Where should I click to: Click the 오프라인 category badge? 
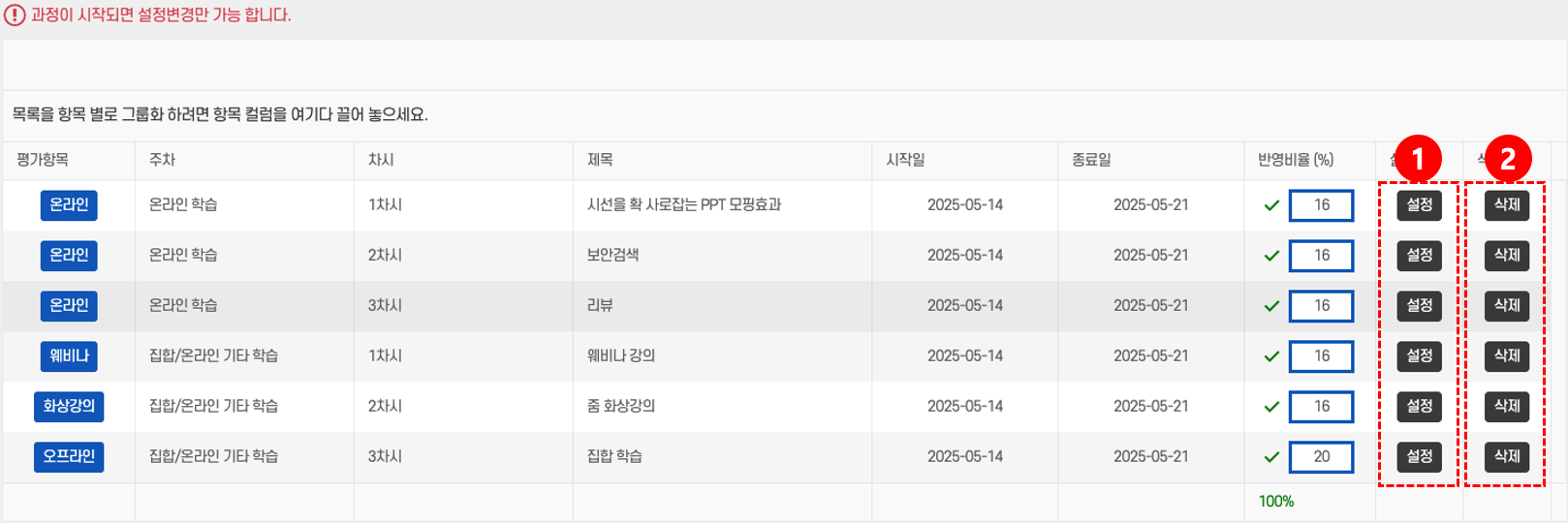pyautogui.click(x=69, y=457)
